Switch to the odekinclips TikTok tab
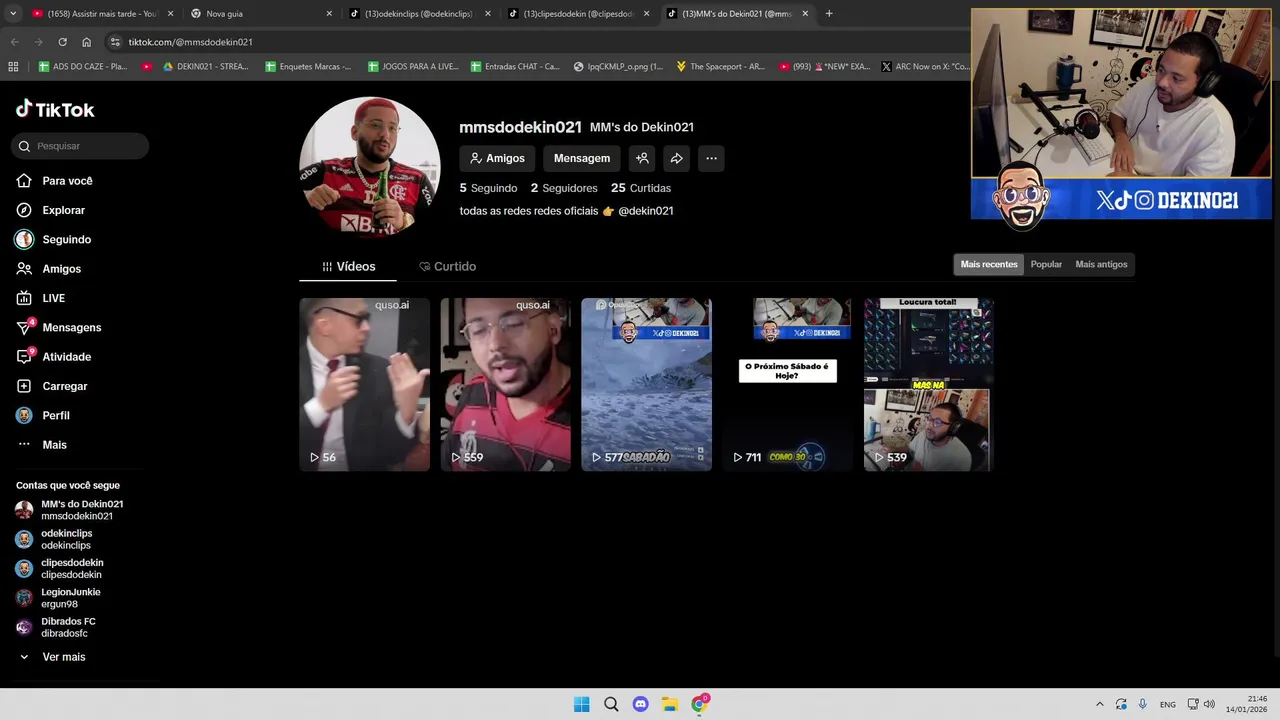 [418, 14]
